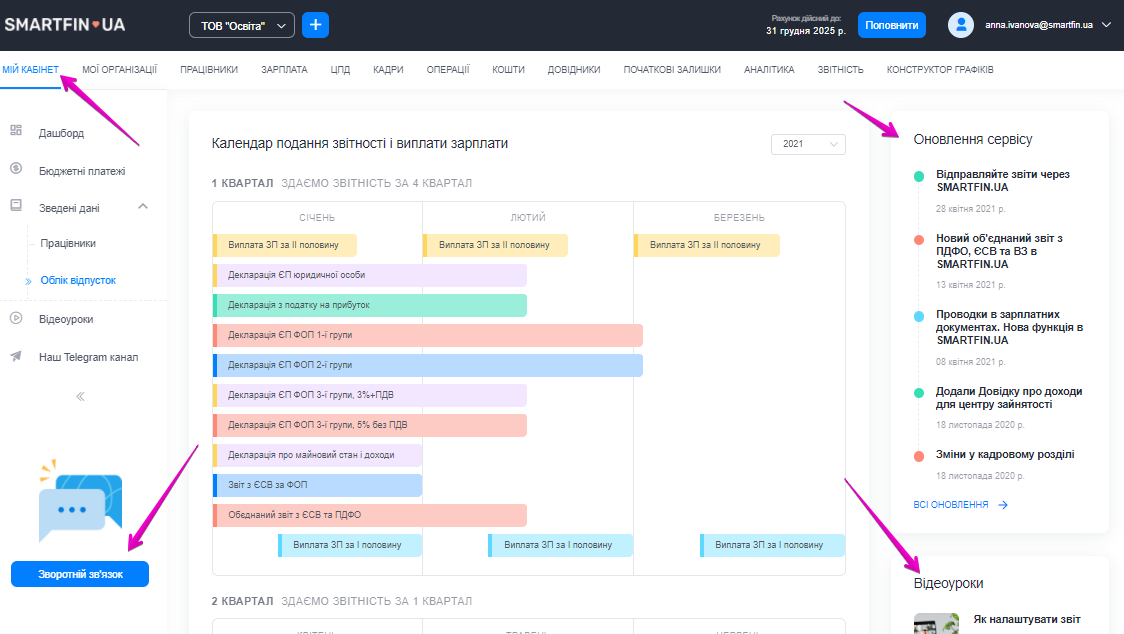Open the Як налаштувати звіт video thumbnail

(936, 624)
